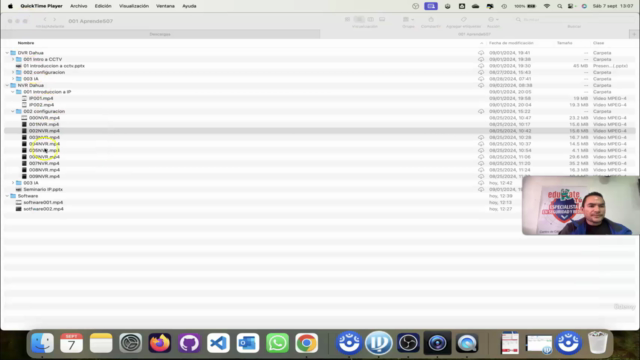Switch to the 001 Aprende507 tab
Viewport: 640px width, 360px height.
click(474, 34)
